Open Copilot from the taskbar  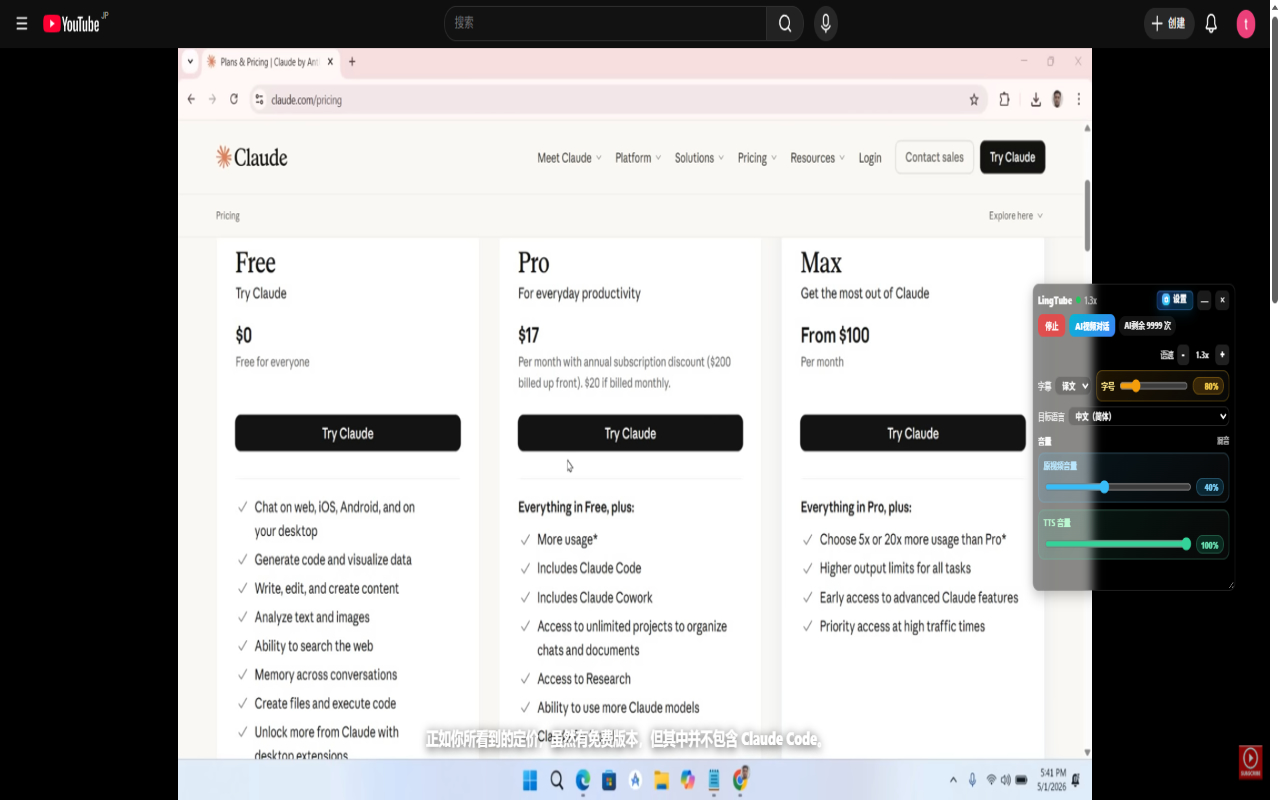[x=687, y=780]
